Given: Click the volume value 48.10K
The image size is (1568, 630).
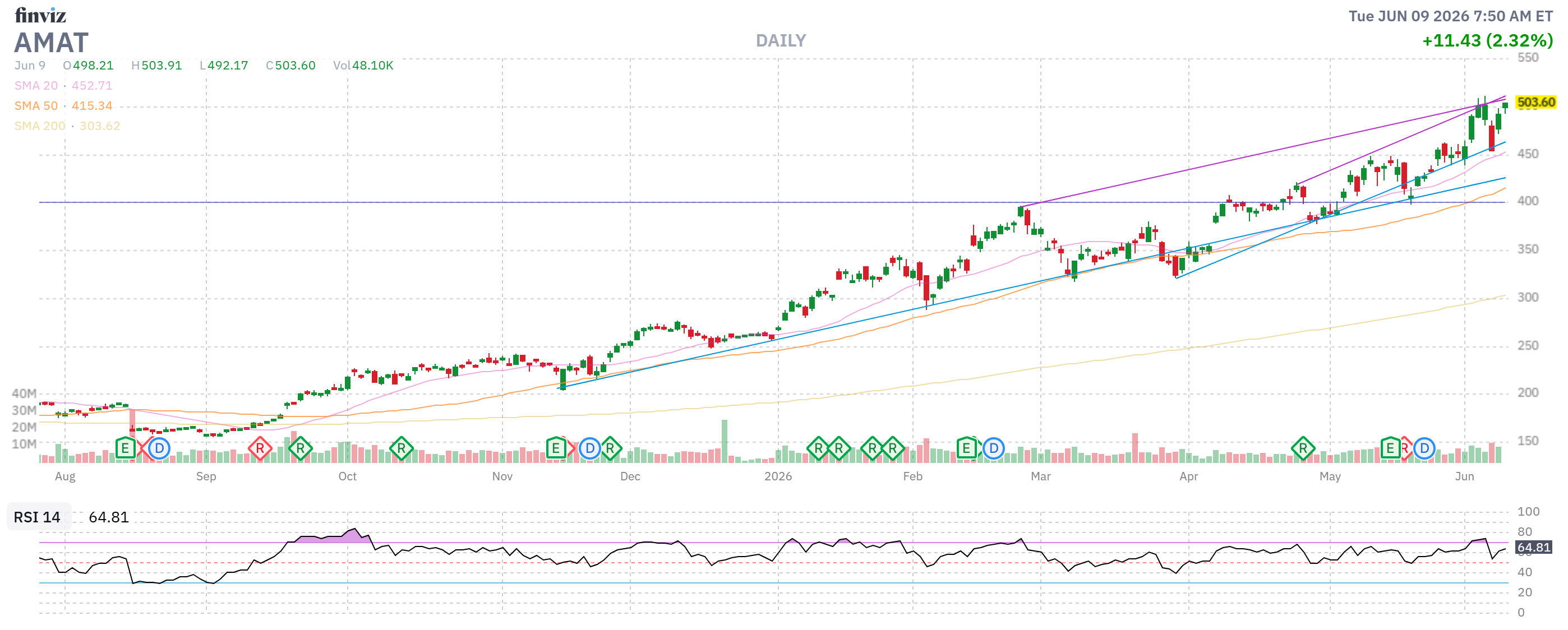Looking at the screenshot, I should coord(372,66).
